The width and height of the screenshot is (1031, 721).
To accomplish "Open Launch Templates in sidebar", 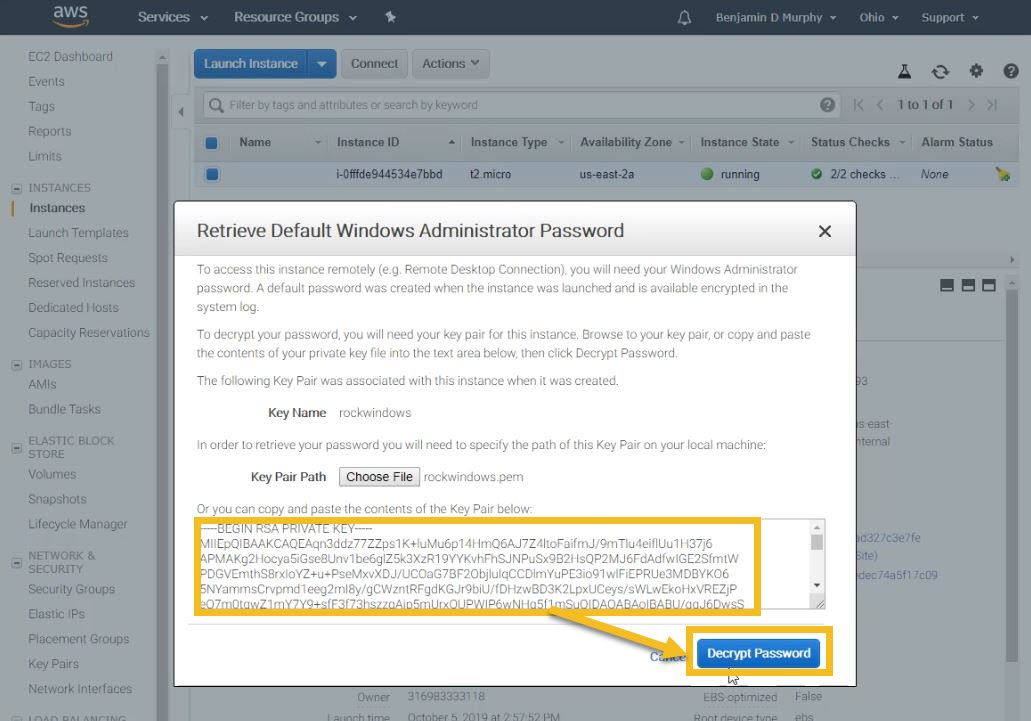I will [78, 233].
